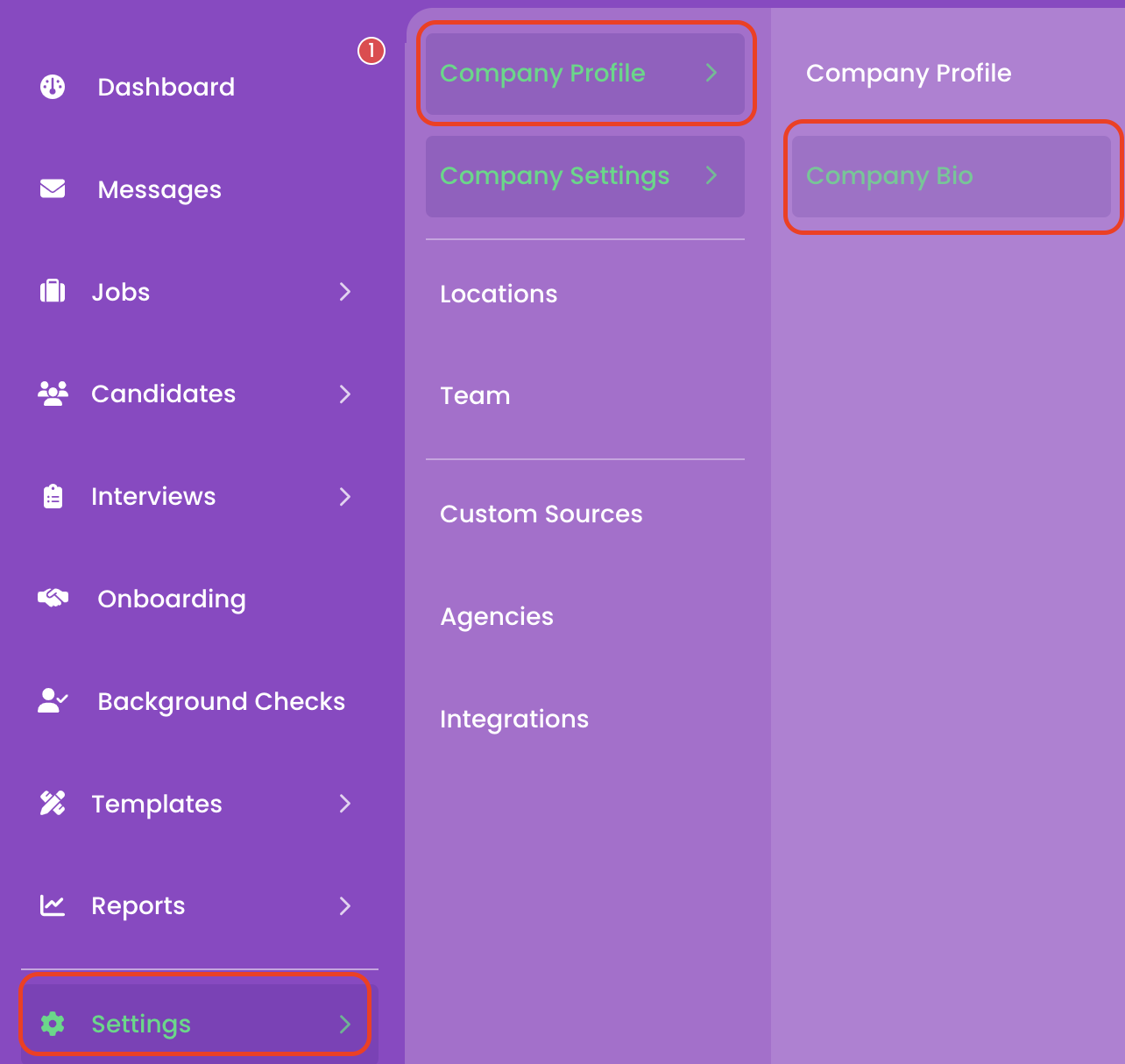The image size is (1125, 1064).
Task: Click the green Settings gear icon
Action: click(53, 1023)
